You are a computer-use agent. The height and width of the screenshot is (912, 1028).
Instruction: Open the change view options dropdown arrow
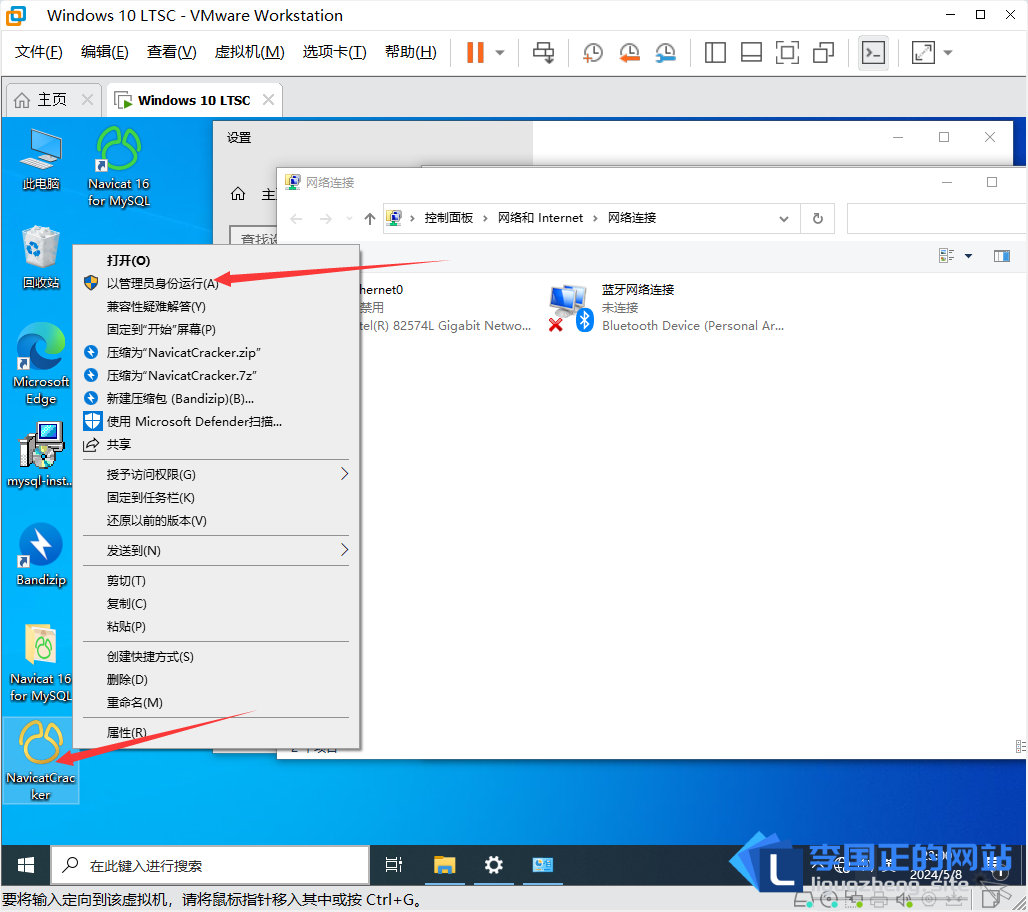point(968,256)
